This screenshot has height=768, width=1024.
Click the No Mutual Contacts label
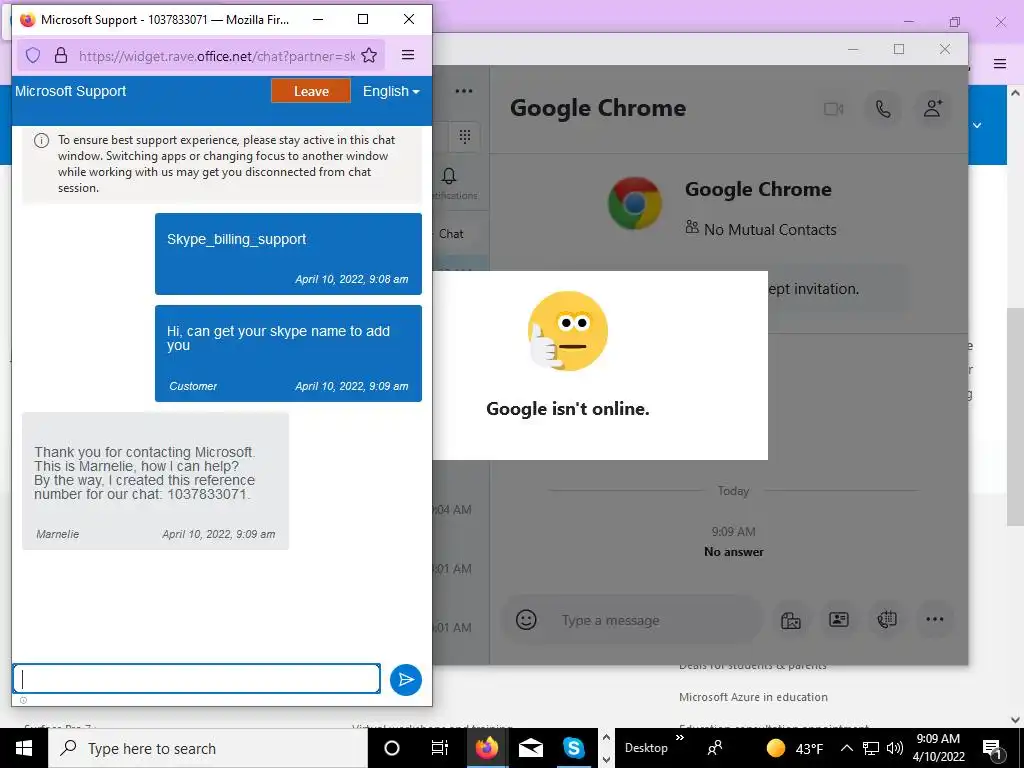click(770, 229)
